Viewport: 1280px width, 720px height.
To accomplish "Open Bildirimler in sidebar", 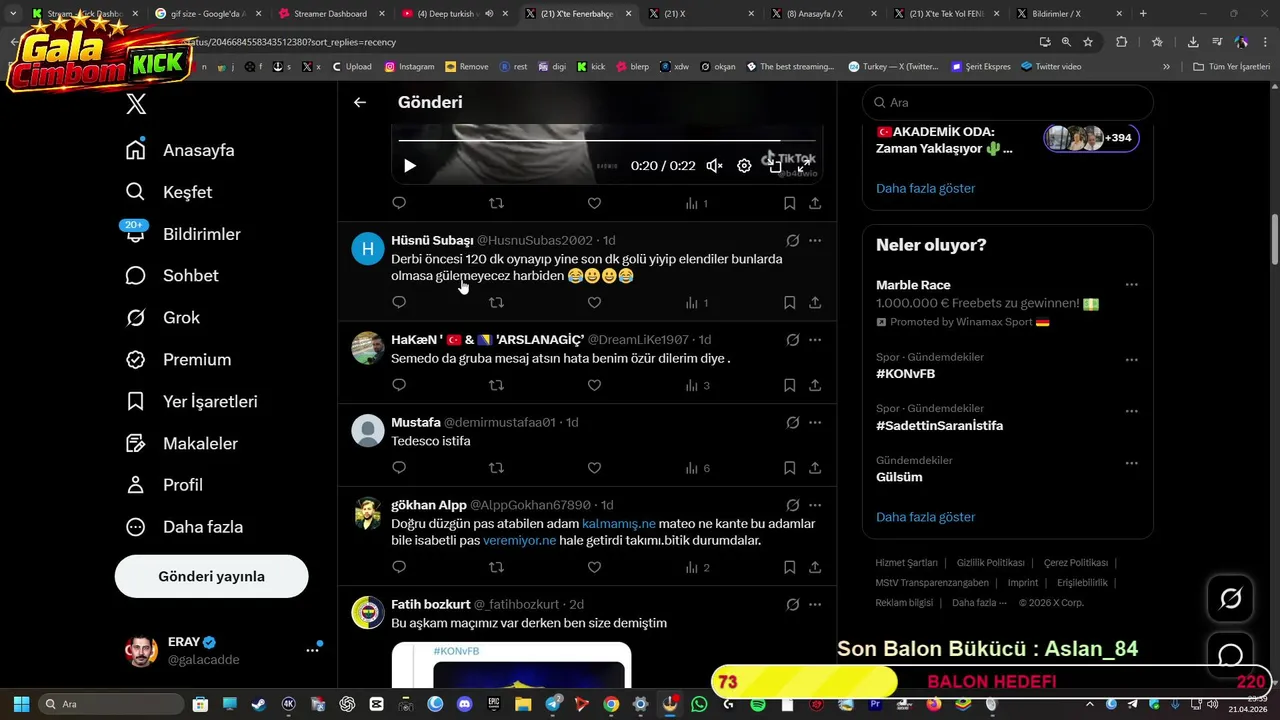I will click(x=183, y=234).
